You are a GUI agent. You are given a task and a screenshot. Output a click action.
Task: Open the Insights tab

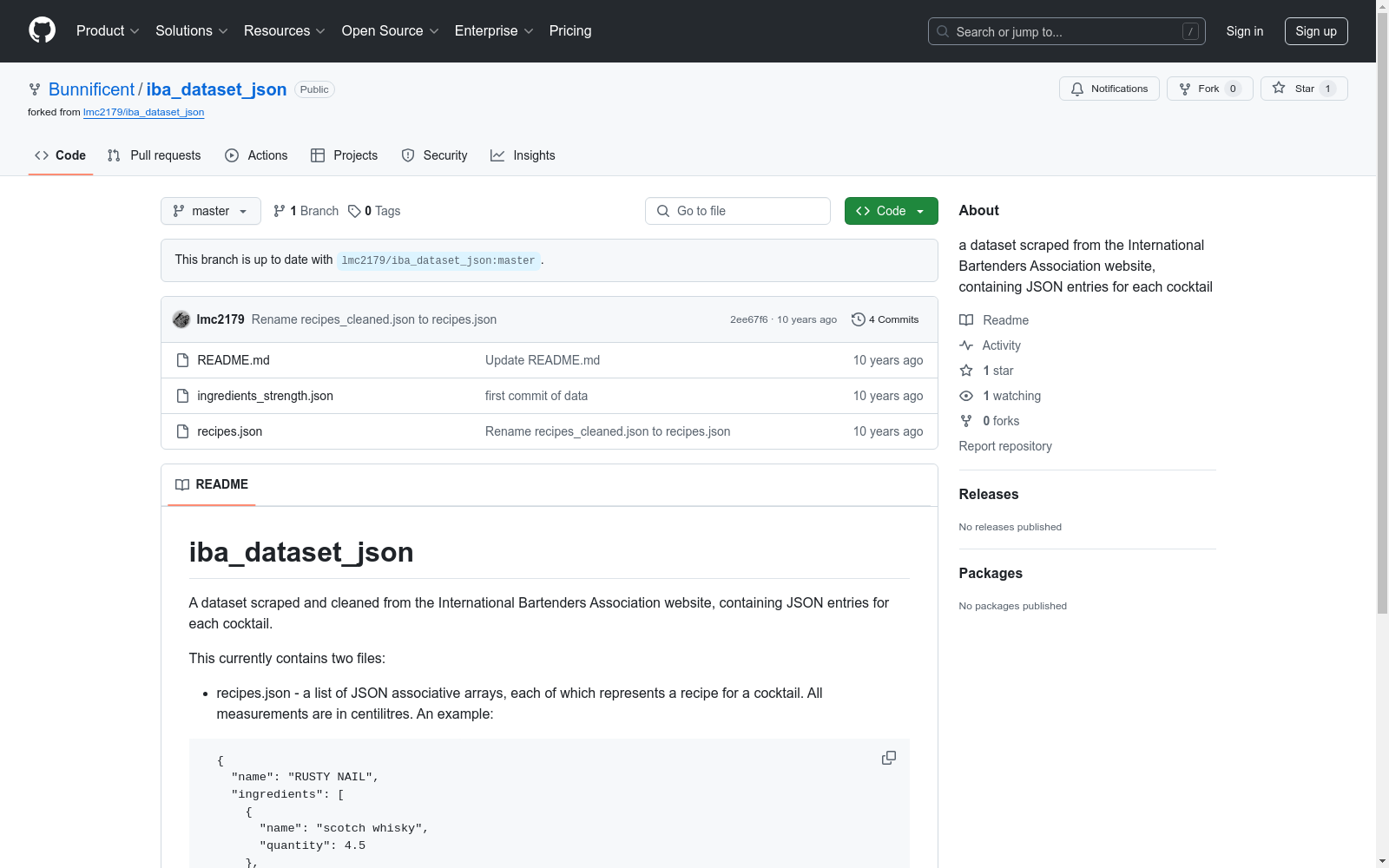[523, 155]
